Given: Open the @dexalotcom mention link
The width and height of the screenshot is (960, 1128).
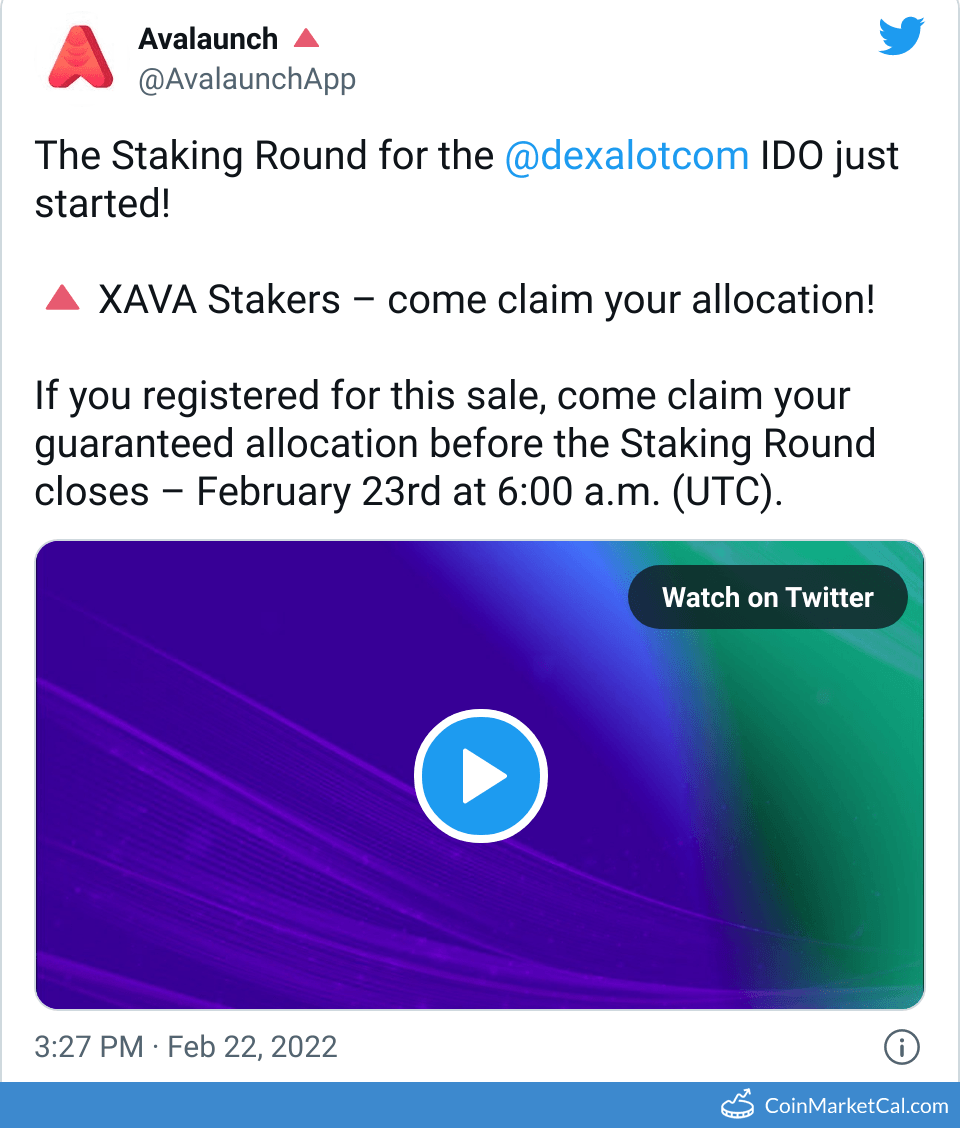Looking at the screenshot, I should click(627, 157).
